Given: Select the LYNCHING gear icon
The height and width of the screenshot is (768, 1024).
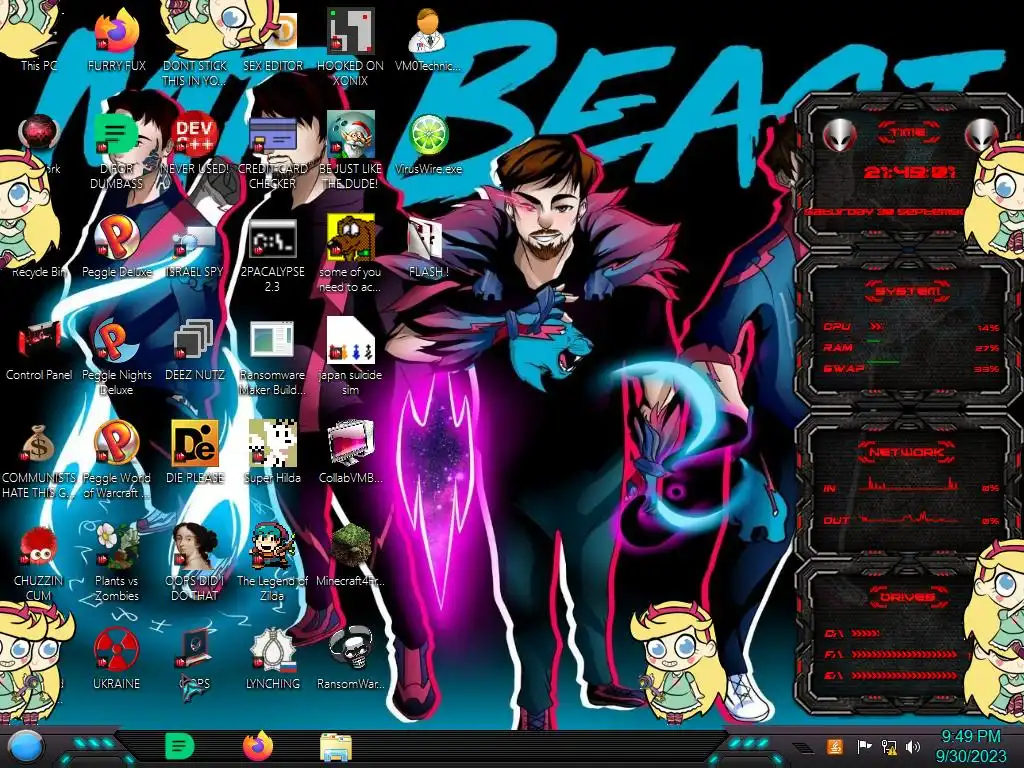Looking at the screenshot, I should coord(272,658).
